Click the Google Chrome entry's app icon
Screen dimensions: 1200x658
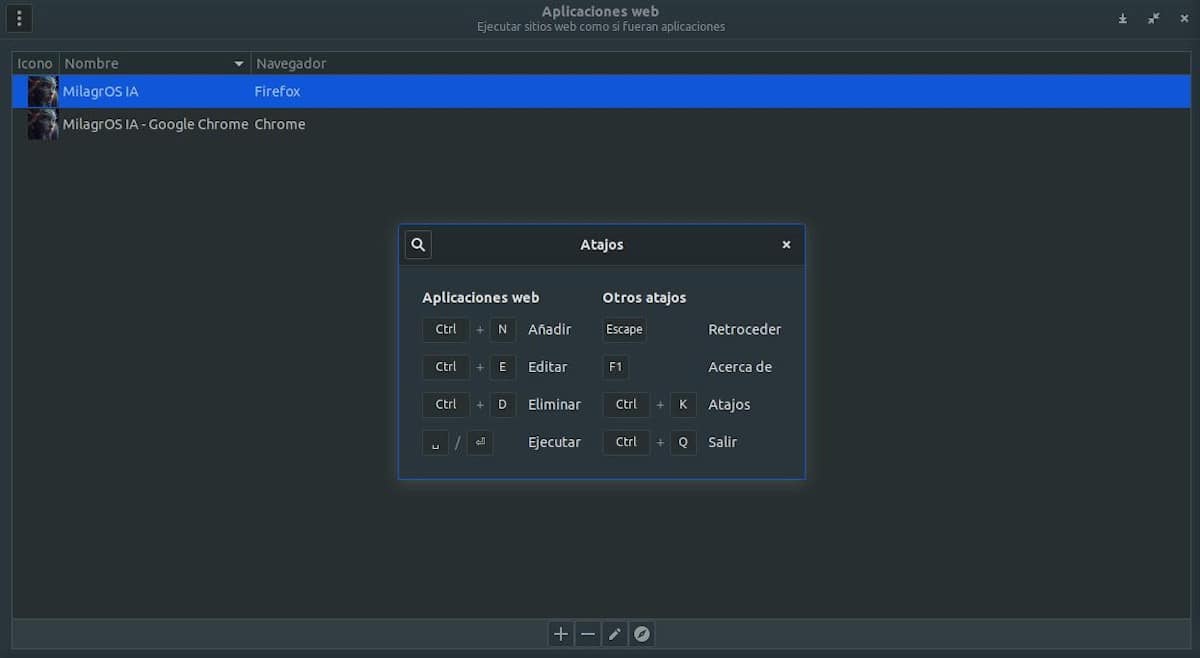point(41,124)
